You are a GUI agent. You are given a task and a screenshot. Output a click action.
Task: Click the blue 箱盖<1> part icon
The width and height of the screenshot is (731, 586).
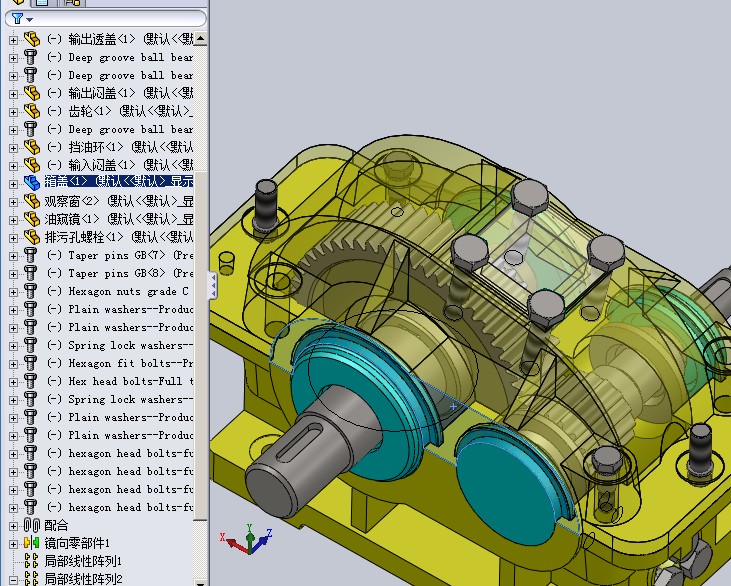32,183
